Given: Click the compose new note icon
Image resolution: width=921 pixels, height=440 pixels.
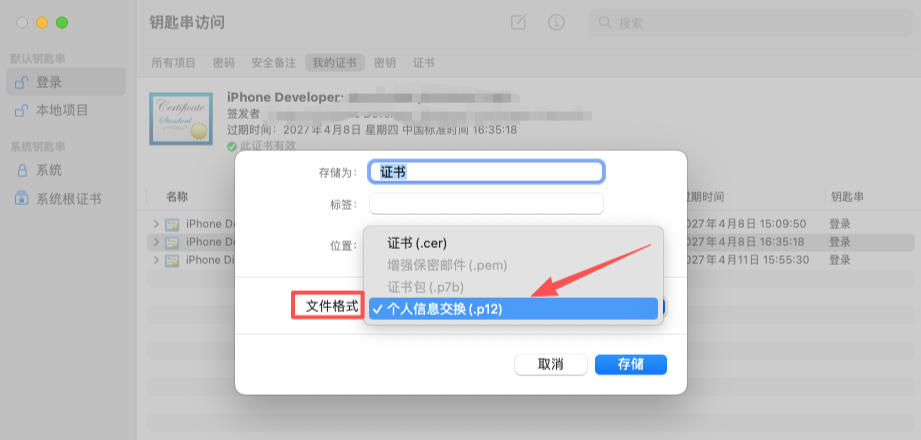Looking at the screenshot, I should (x=518, y=22).
